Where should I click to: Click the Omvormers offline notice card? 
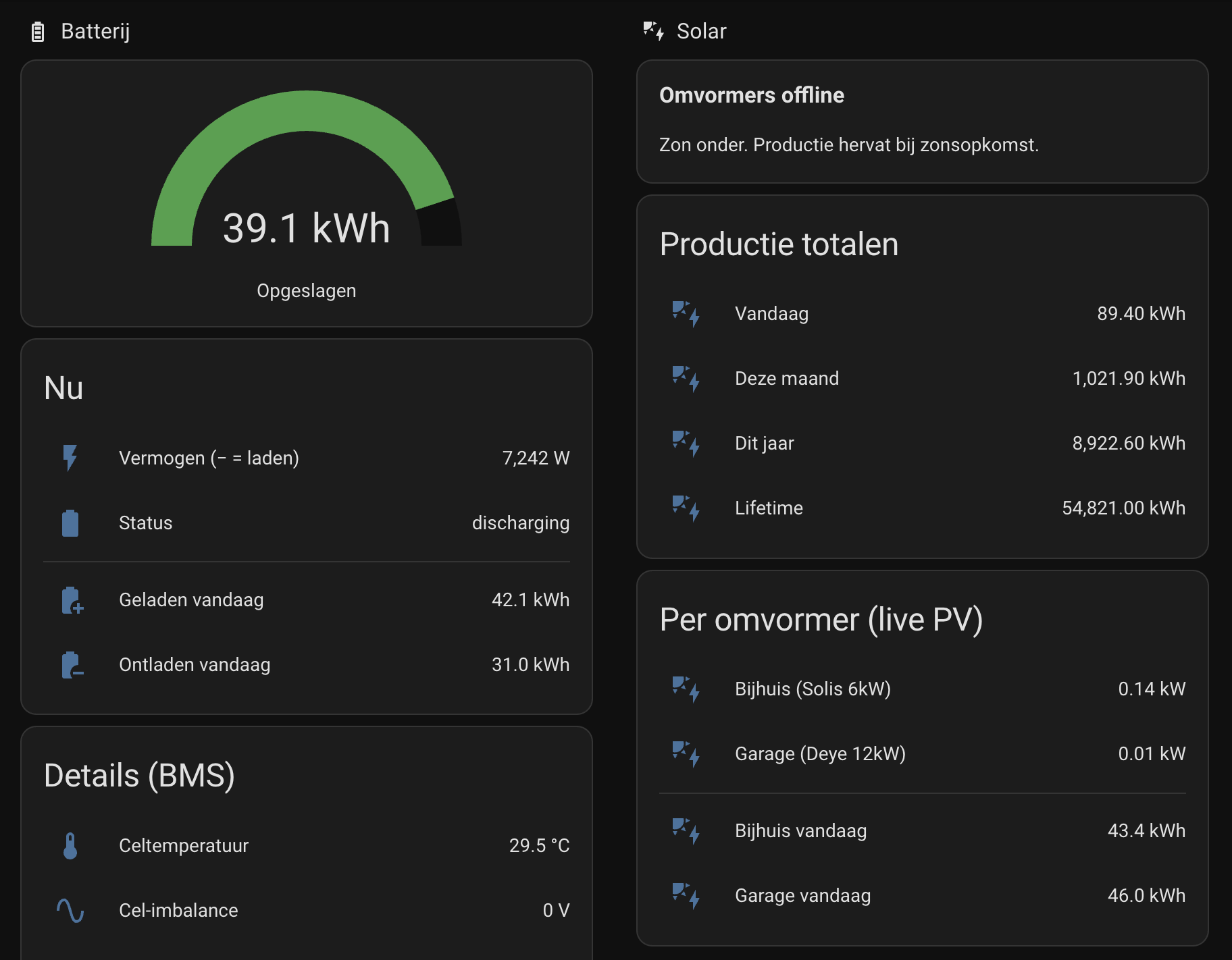[923, 122]
